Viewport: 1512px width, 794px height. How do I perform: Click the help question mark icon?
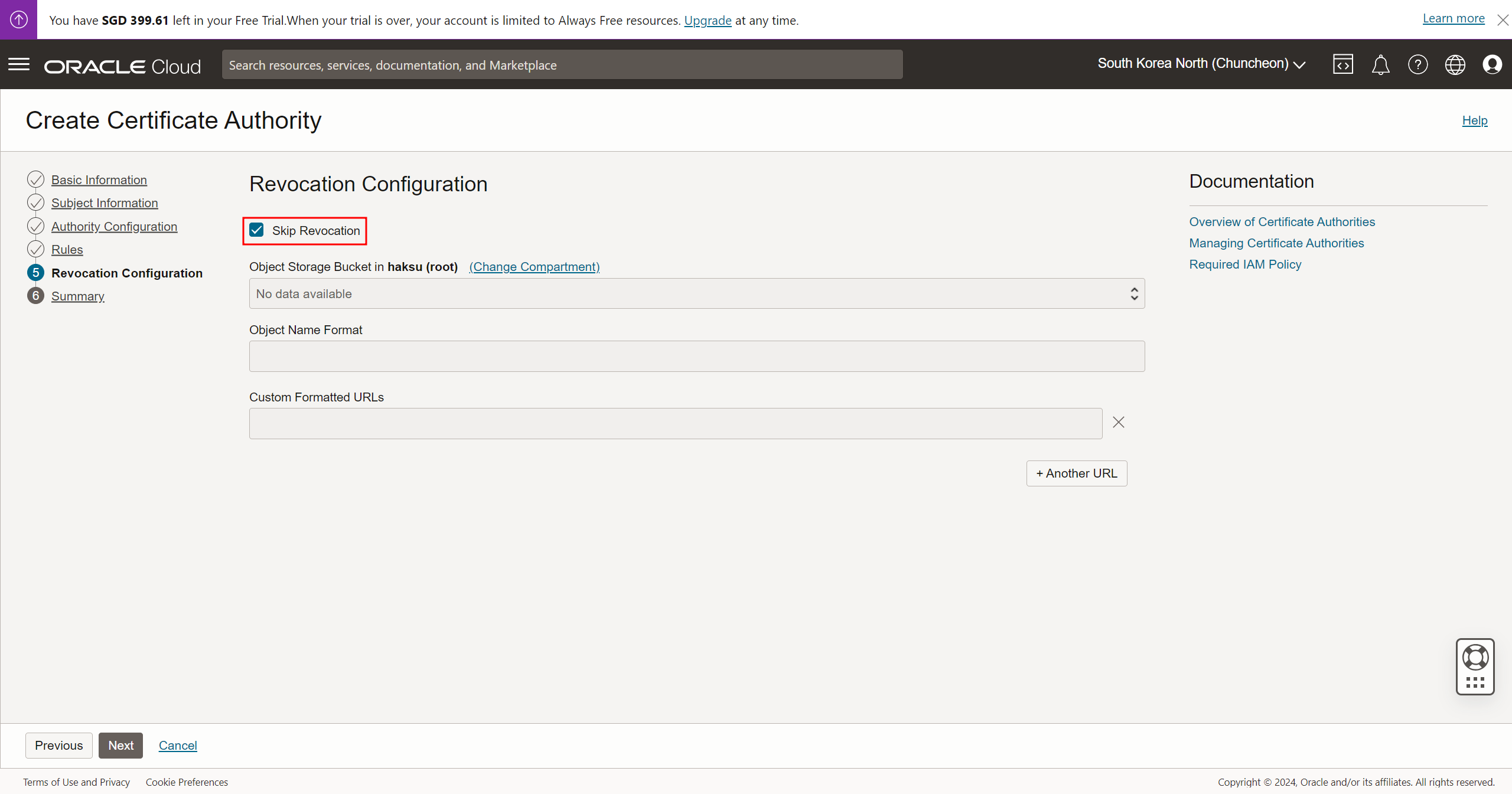tap(1417, 64)
